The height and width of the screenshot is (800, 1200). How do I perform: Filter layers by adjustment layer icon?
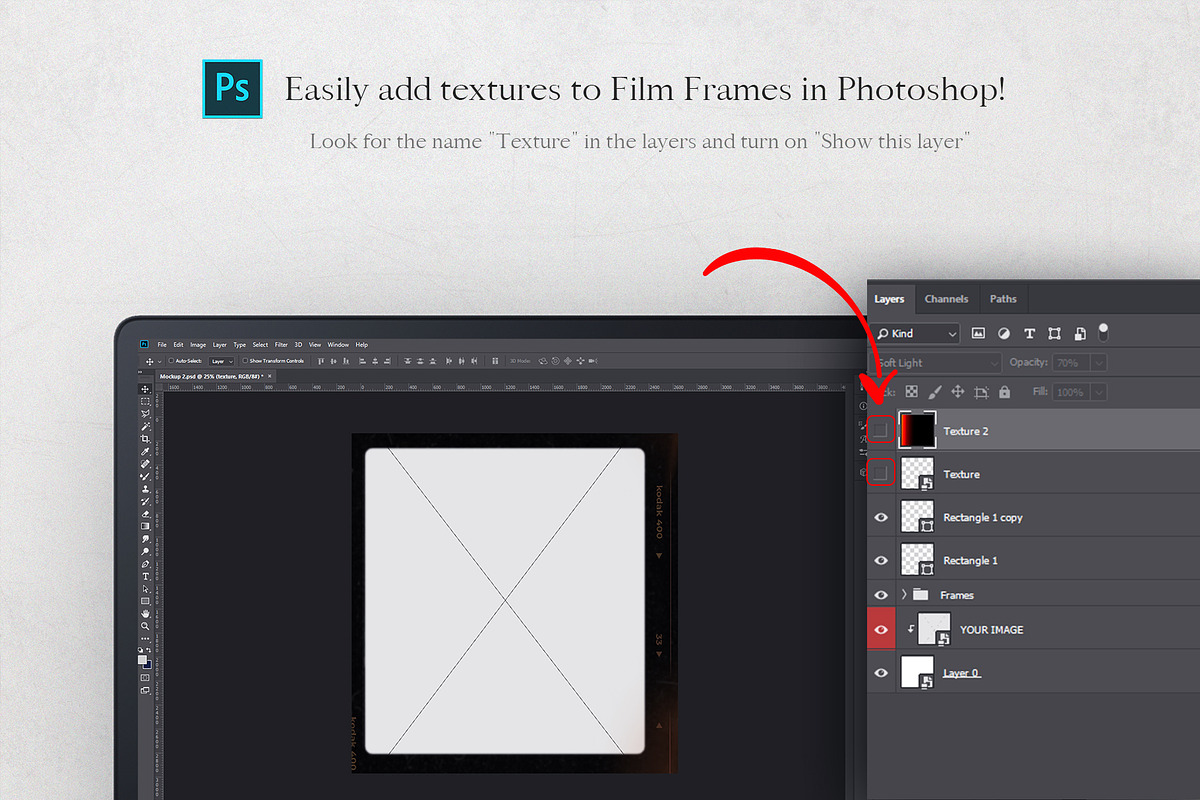point(1003,333)
